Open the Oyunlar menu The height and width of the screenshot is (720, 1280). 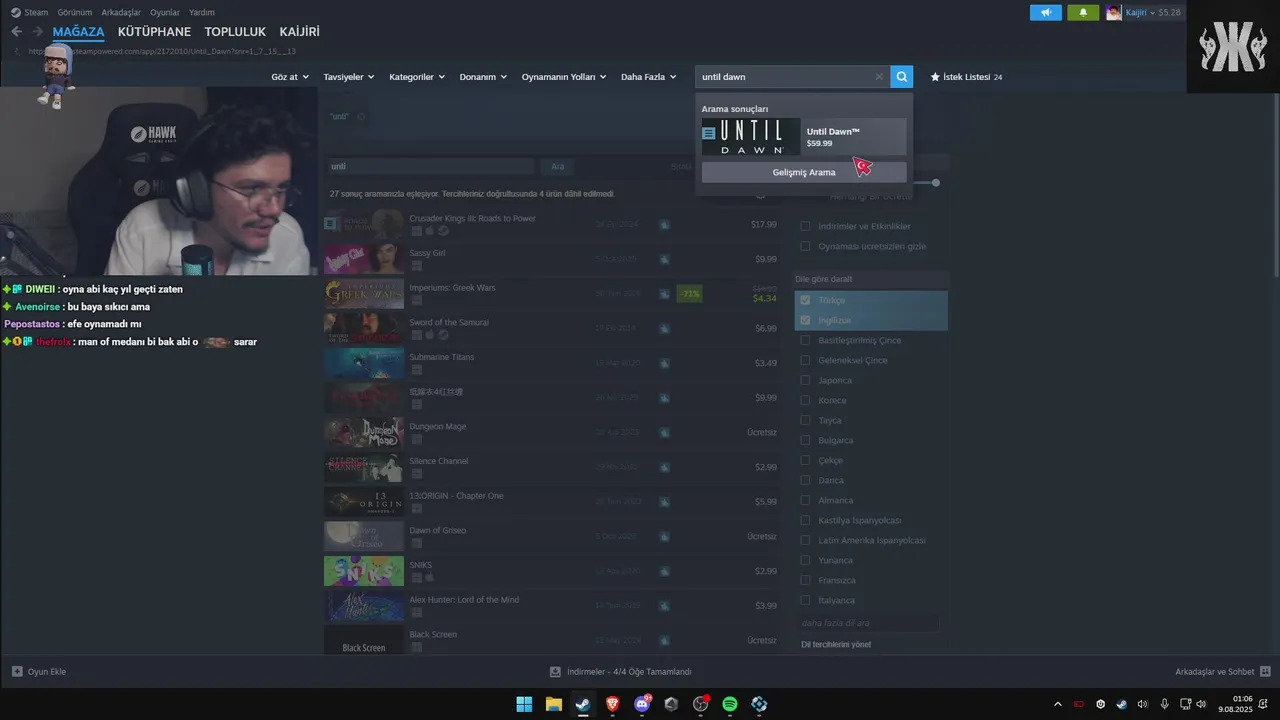click(x=165, y=13)
